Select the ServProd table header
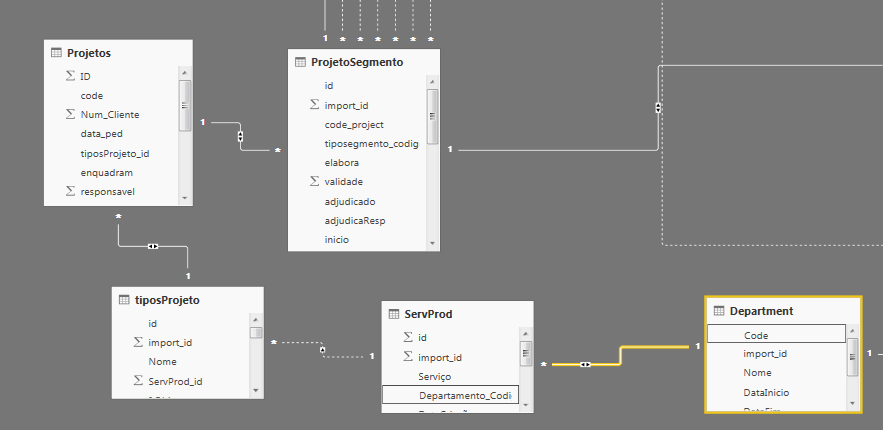 457,314
